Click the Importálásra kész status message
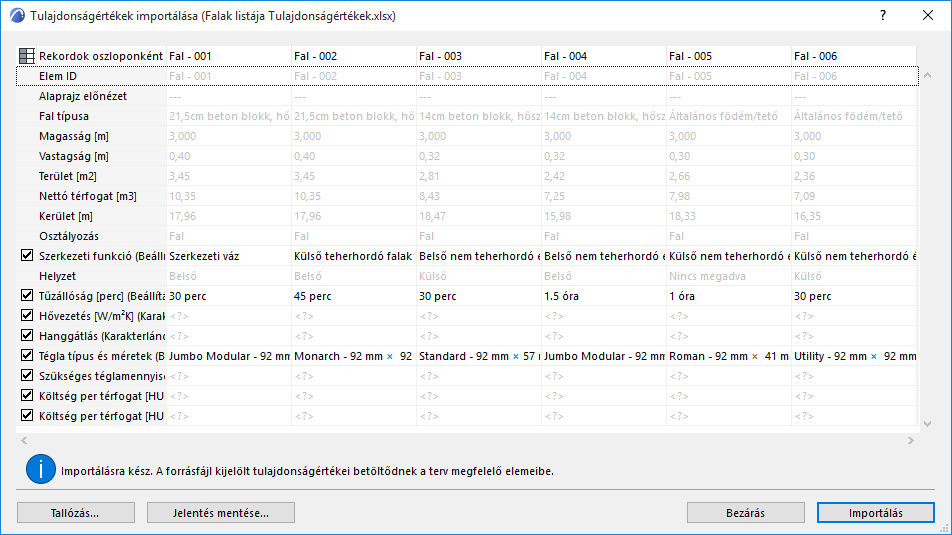 (307, 471)
